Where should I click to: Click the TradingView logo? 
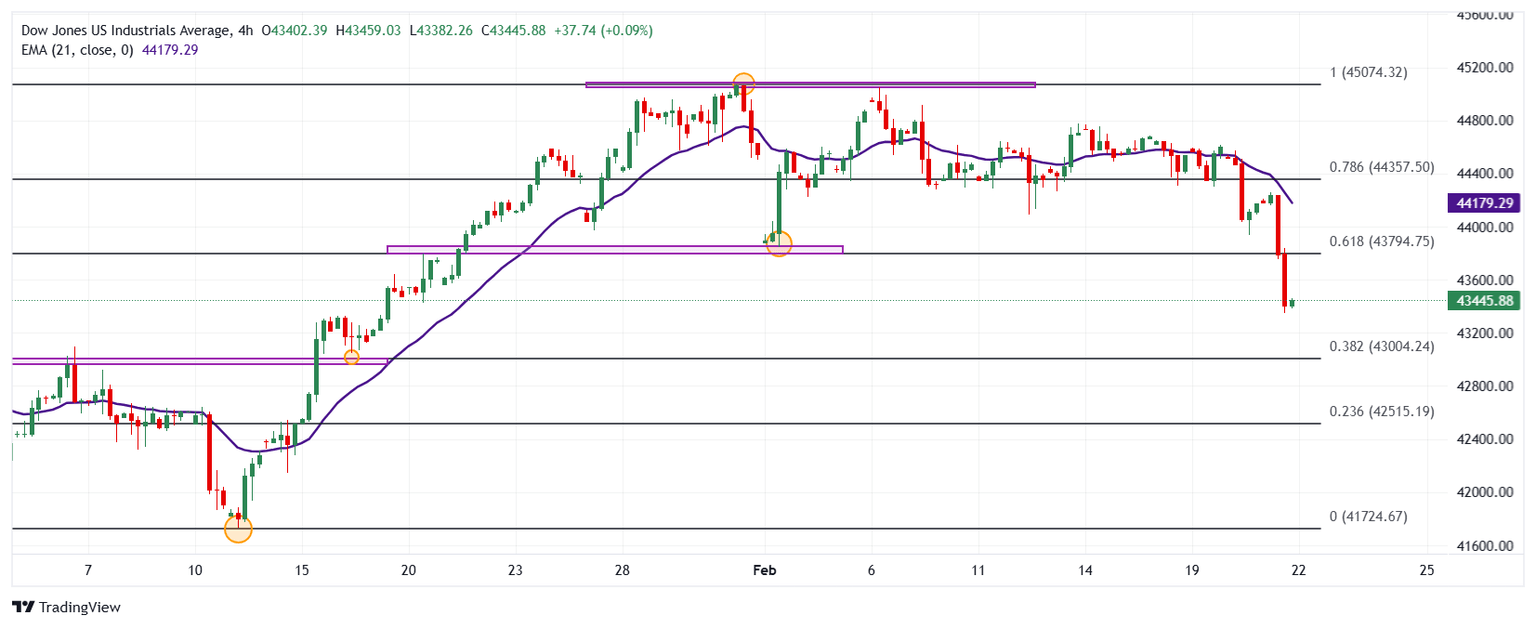tap(65, 607)
